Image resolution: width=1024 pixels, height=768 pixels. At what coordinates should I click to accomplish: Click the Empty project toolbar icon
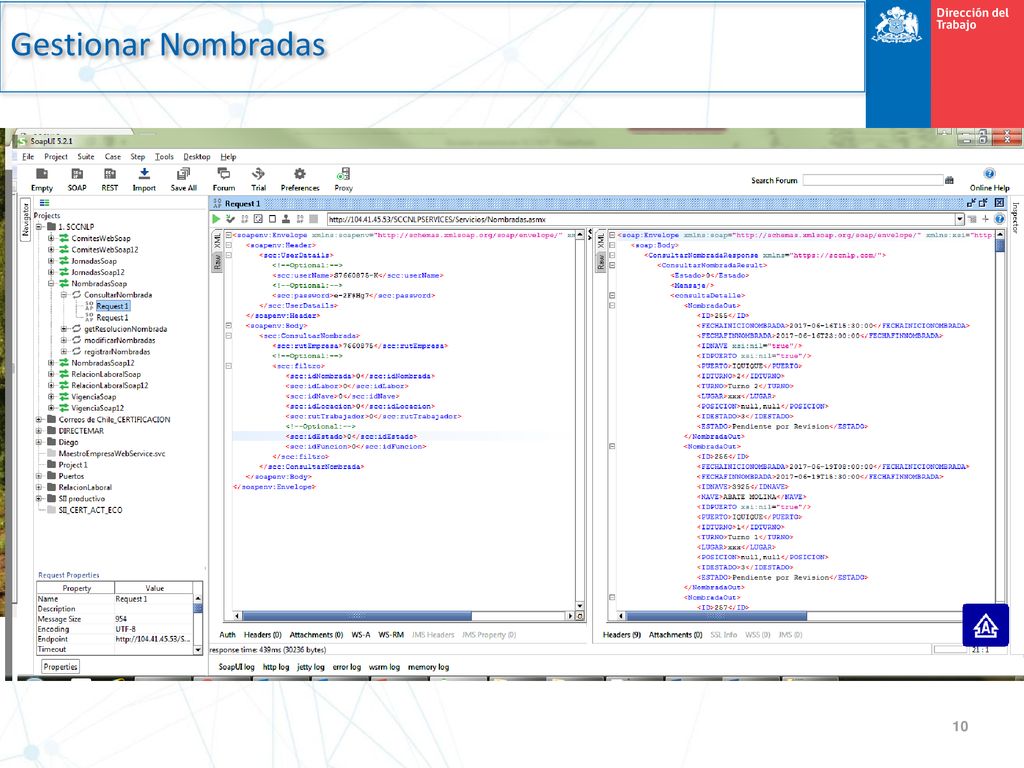pos(42,174)
